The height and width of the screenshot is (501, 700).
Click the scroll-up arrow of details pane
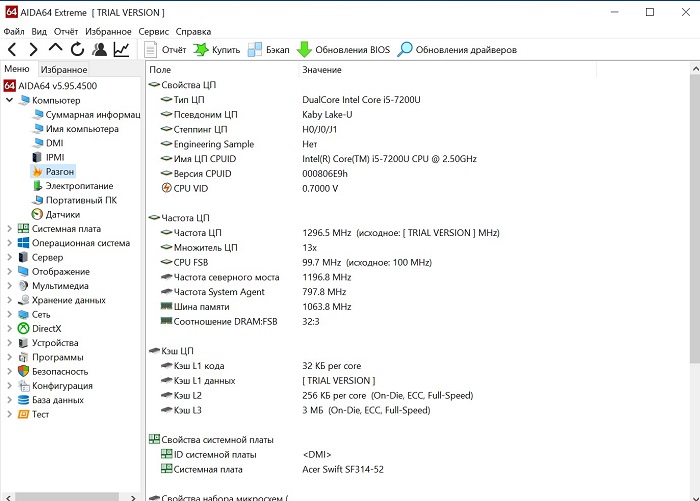tap(695, 69)
